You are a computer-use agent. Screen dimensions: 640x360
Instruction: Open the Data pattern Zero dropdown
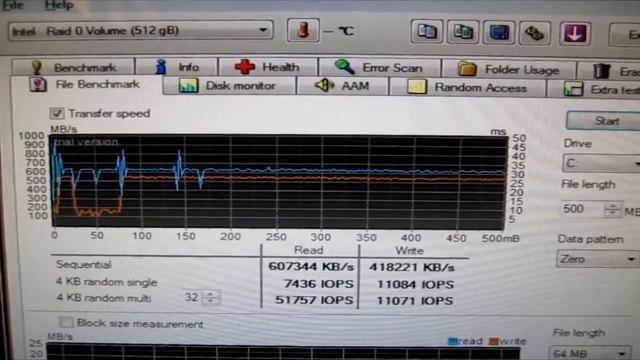[597, 259]
